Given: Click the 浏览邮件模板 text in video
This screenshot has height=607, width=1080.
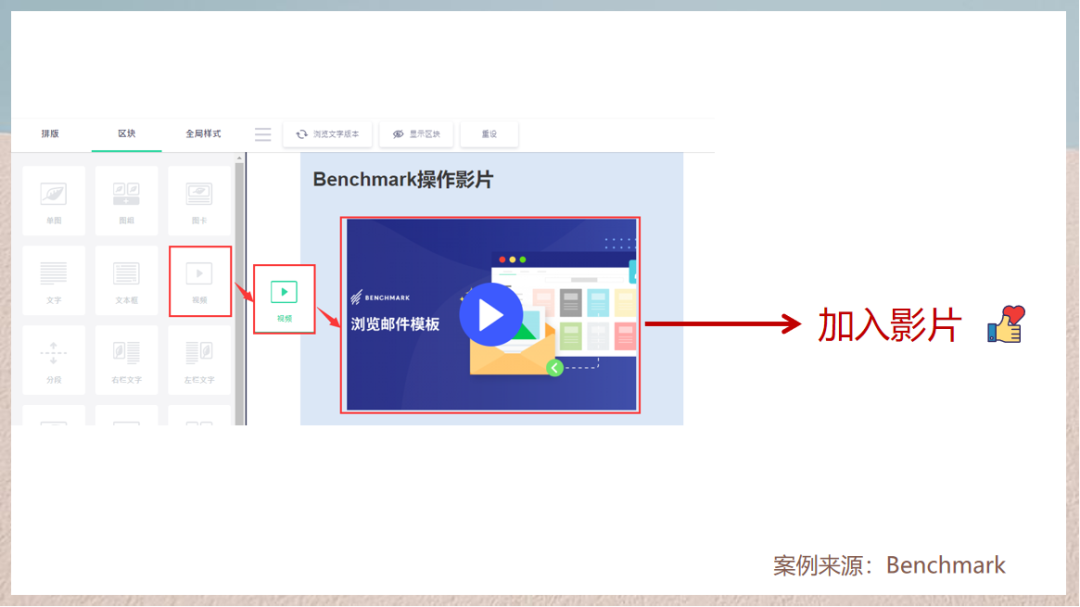Looking at the screenshot, I should point(395,324).
